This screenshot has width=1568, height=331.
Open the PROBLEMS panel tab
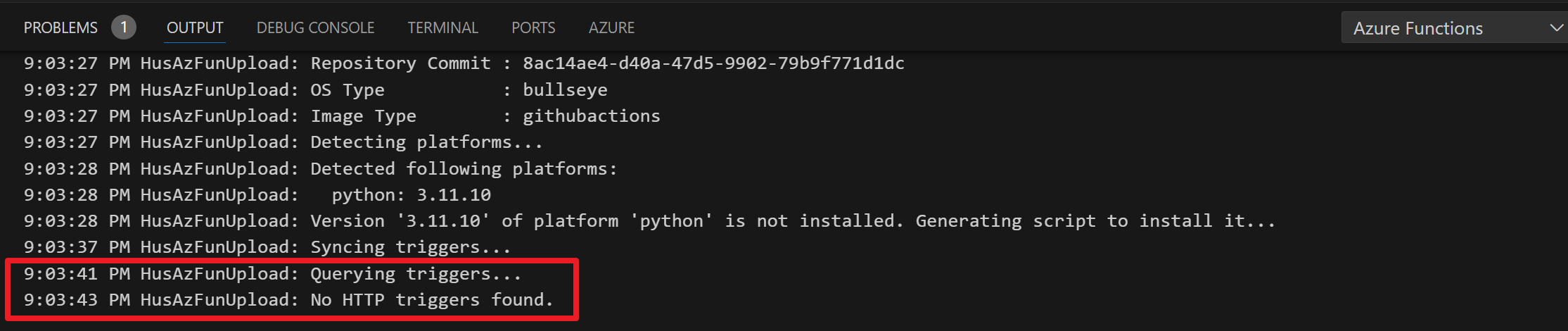click(x=60, y=27)
